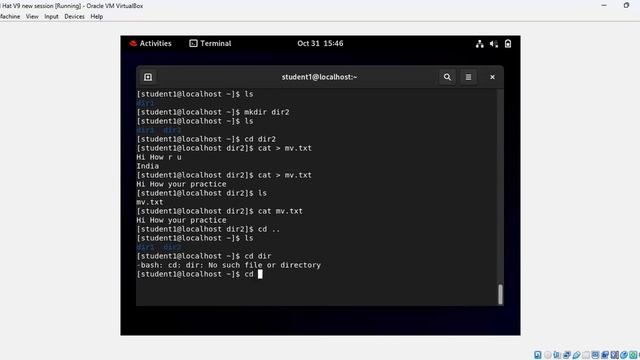Screen dimensions: 640x360
Task: Open a new terminal tab with plus icon
Action: (148, 77)
